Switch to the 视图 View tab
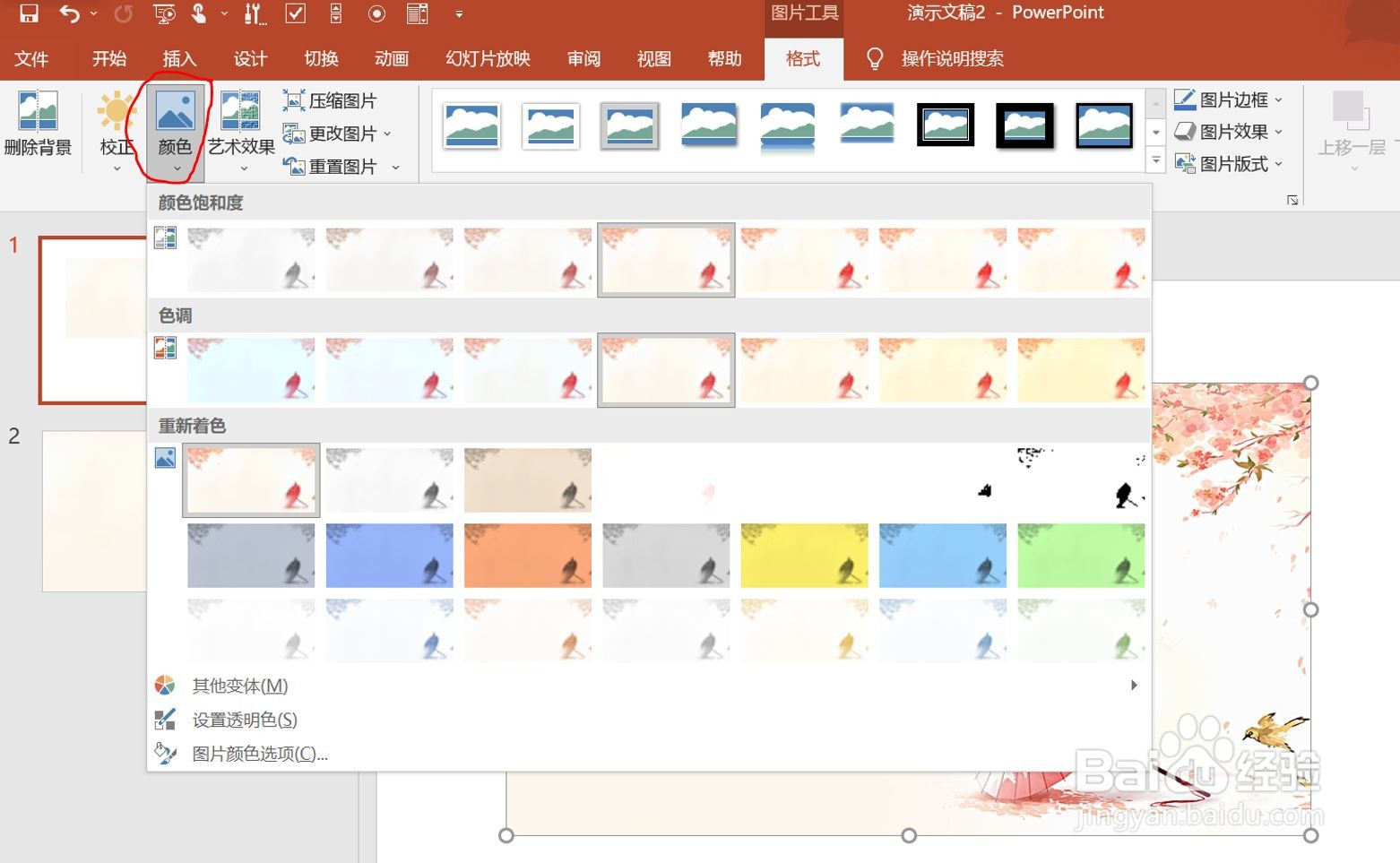The image size is (1400, 863). pyautogui.click(x=654, y=59)
